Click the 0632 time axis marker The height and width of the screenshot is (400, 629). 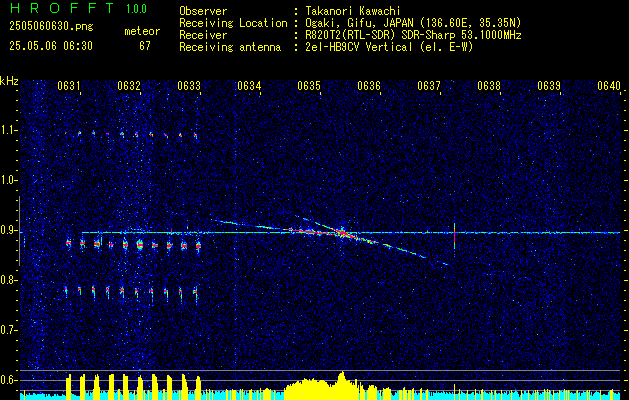[129, 85]
